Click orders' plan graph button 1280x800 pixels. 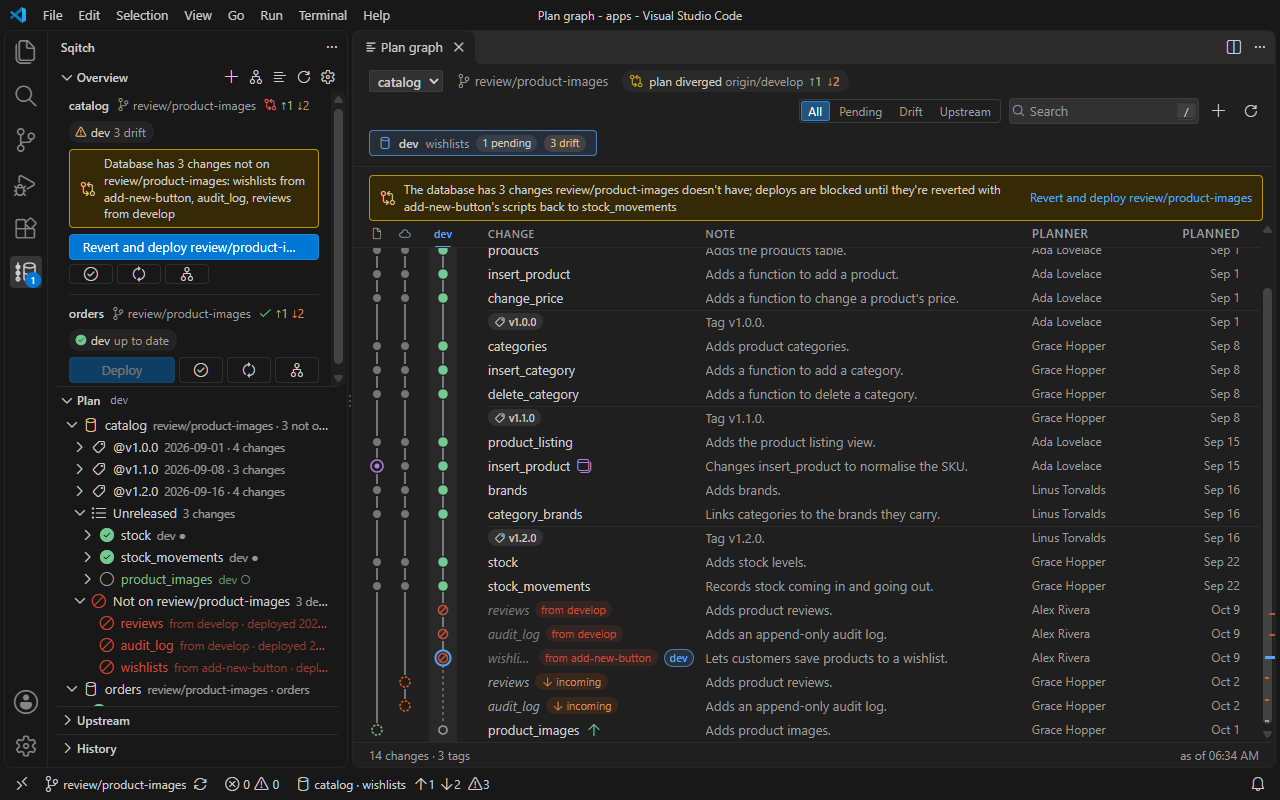(x=297, y=370)
